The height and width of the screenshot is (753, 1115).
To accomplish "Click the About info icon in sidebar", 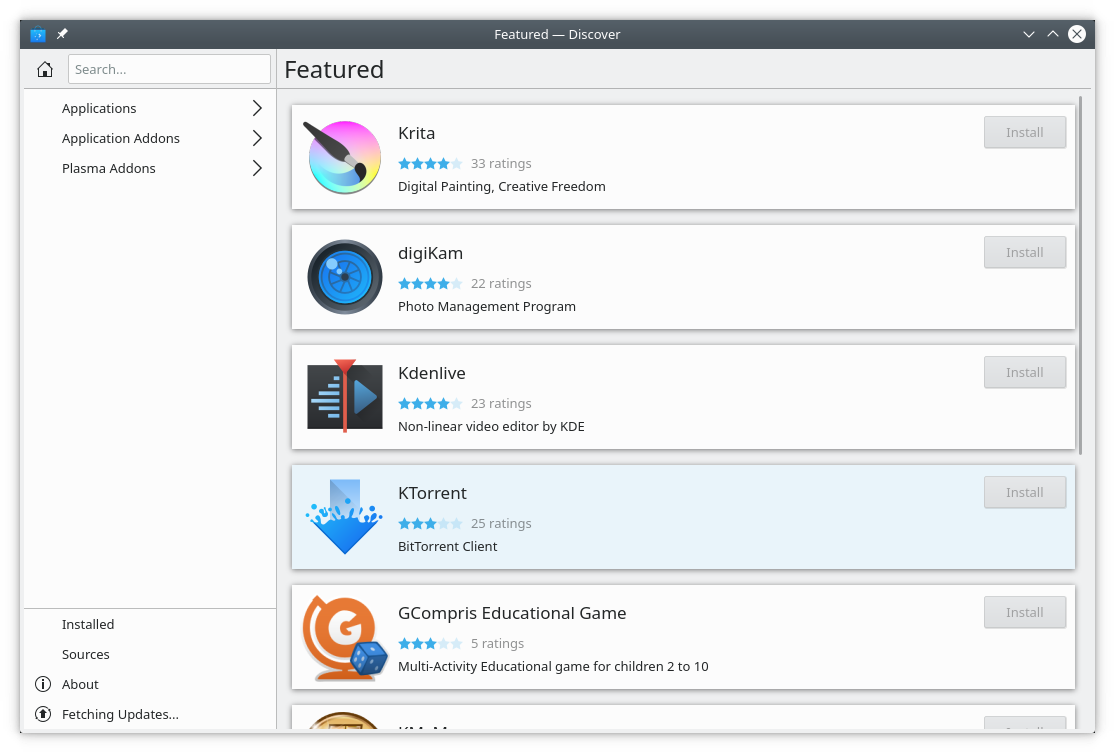I will (43, 684).
